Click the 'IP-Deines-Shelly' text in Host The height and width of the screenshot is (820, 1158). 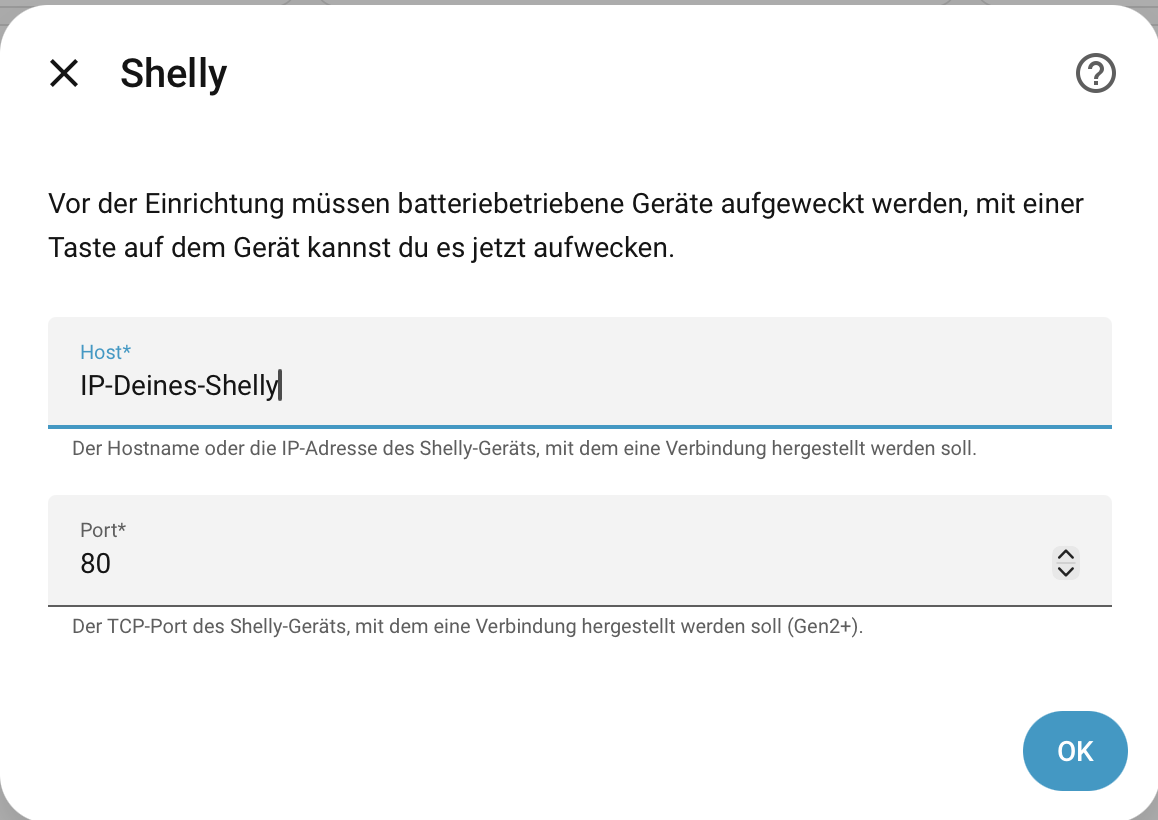tap(180, 385)
